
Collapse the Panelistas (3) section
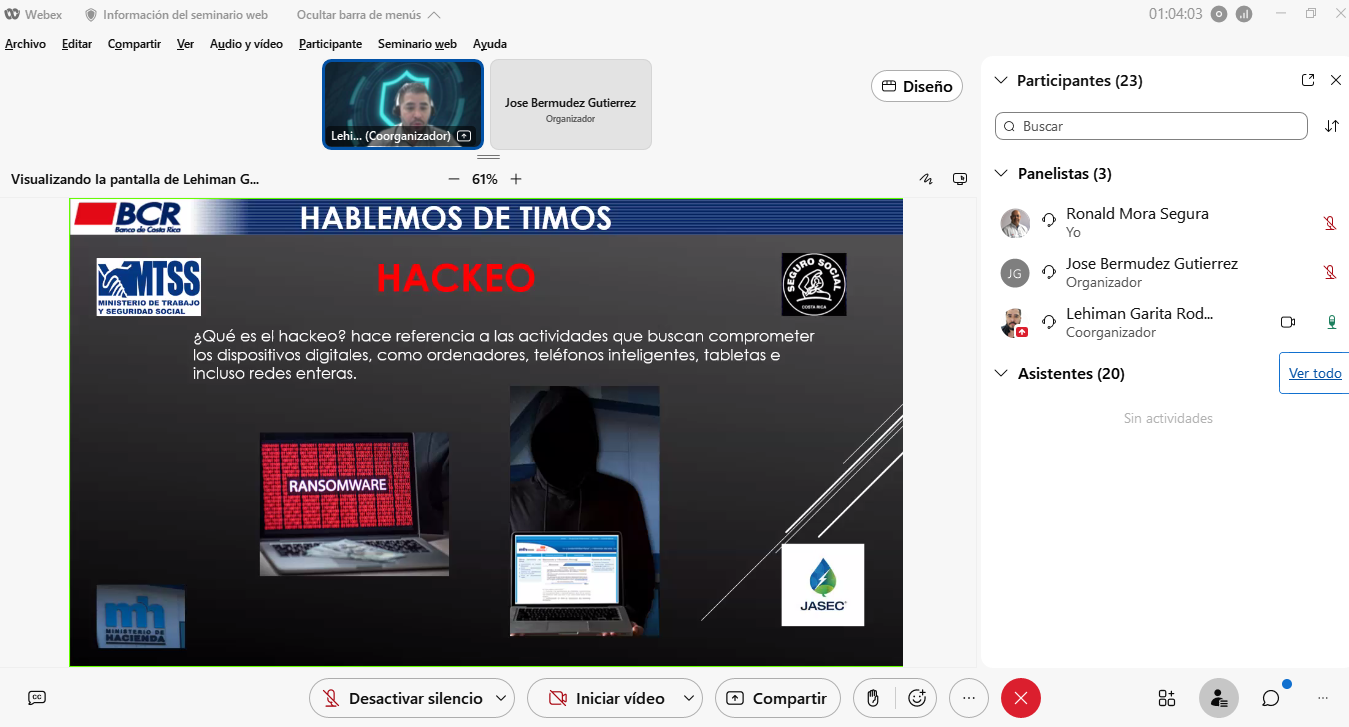1001,173
